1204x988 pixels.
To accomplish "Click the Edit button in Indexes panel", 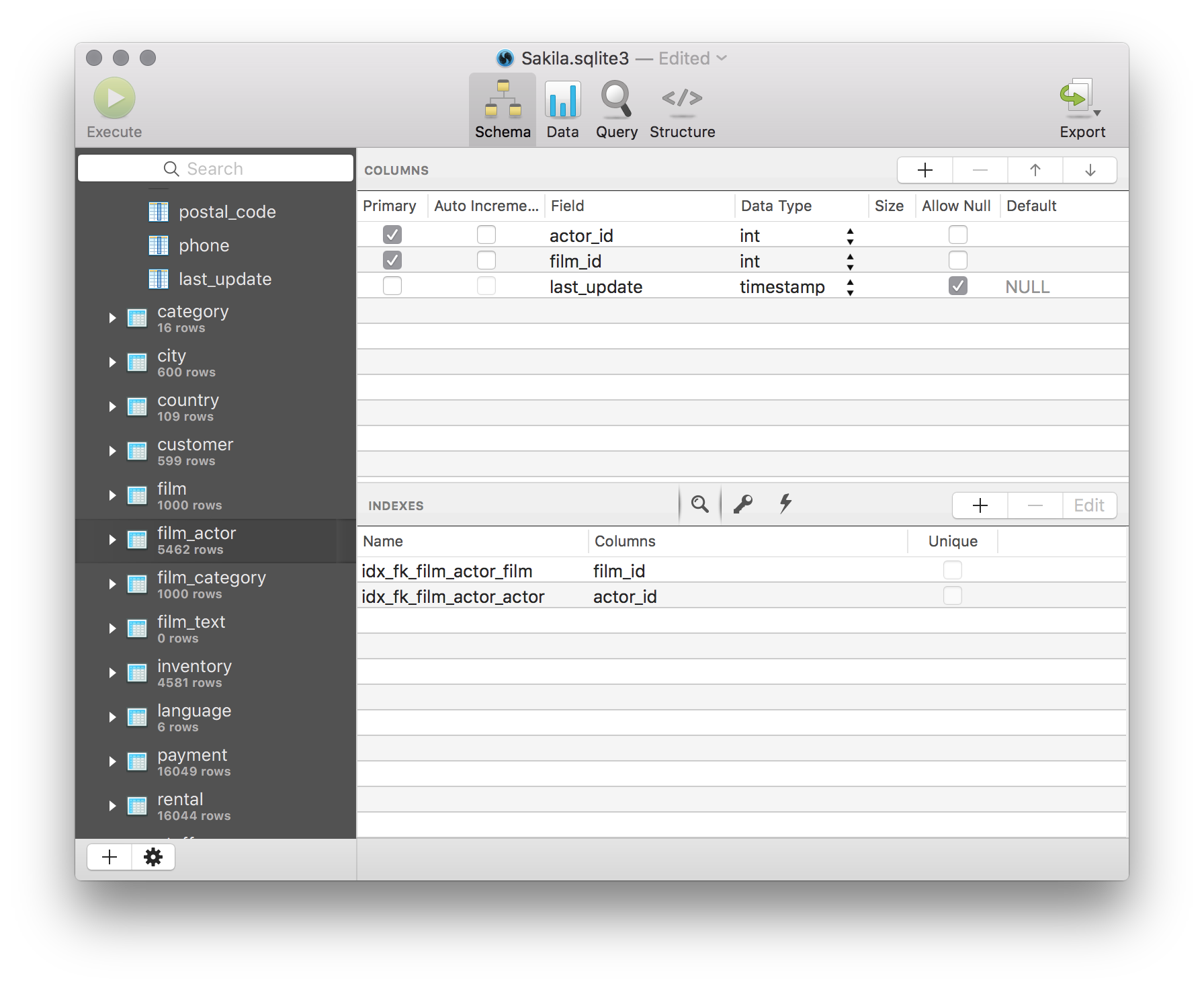I will (1088, 505).
